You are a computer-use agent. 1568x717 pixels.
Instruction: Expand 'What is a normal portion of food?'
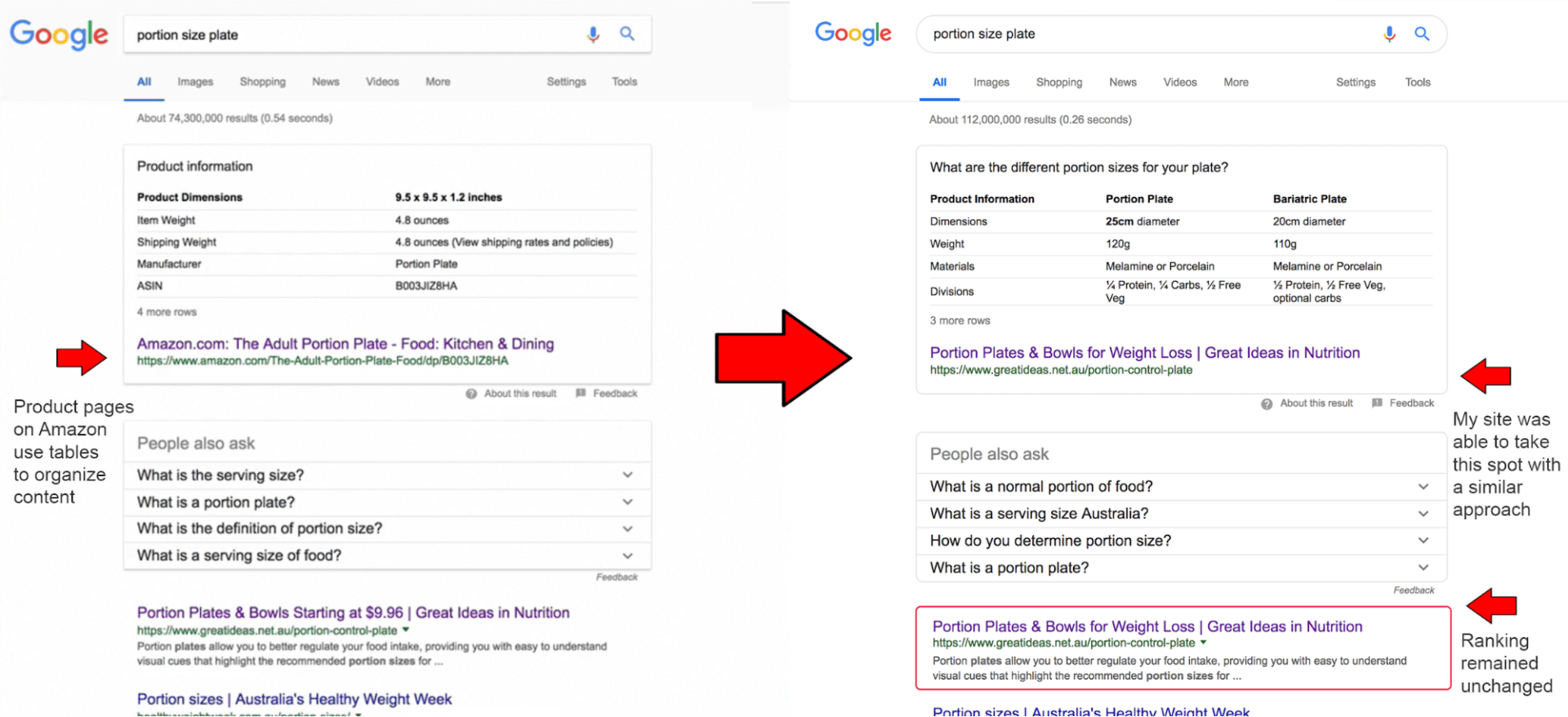1181,487
